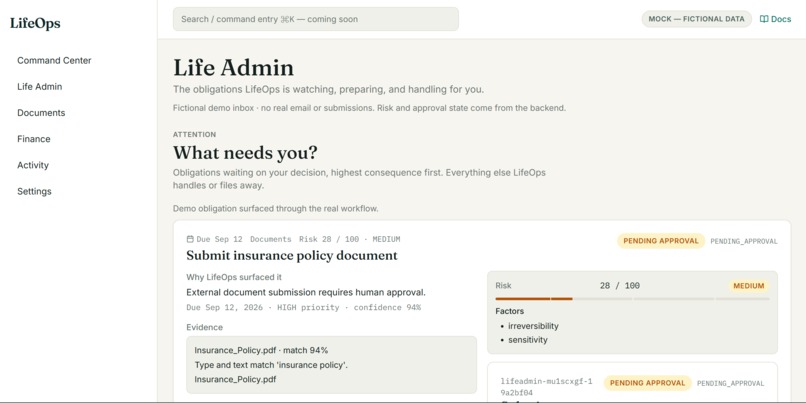Click the Evidence label
Viewport: 806px width, 403px height.
205,327
